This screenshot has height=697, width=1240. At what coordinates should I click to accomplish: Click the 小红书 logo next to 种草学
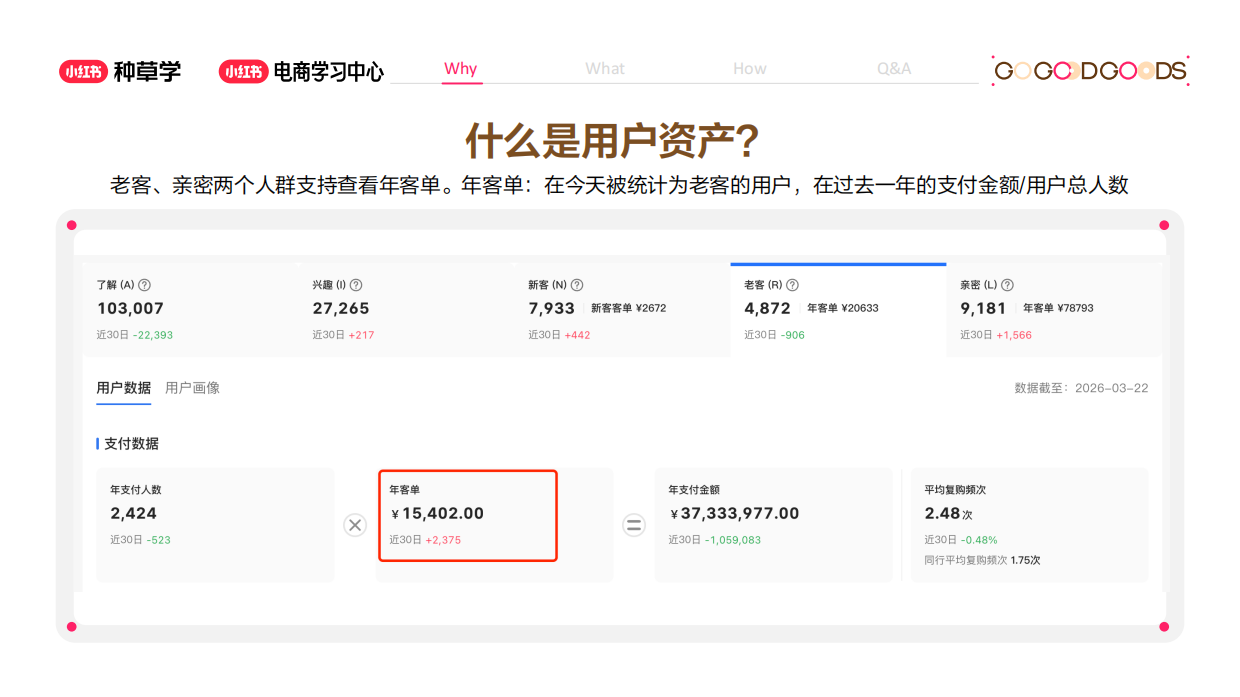click(83, 71)
